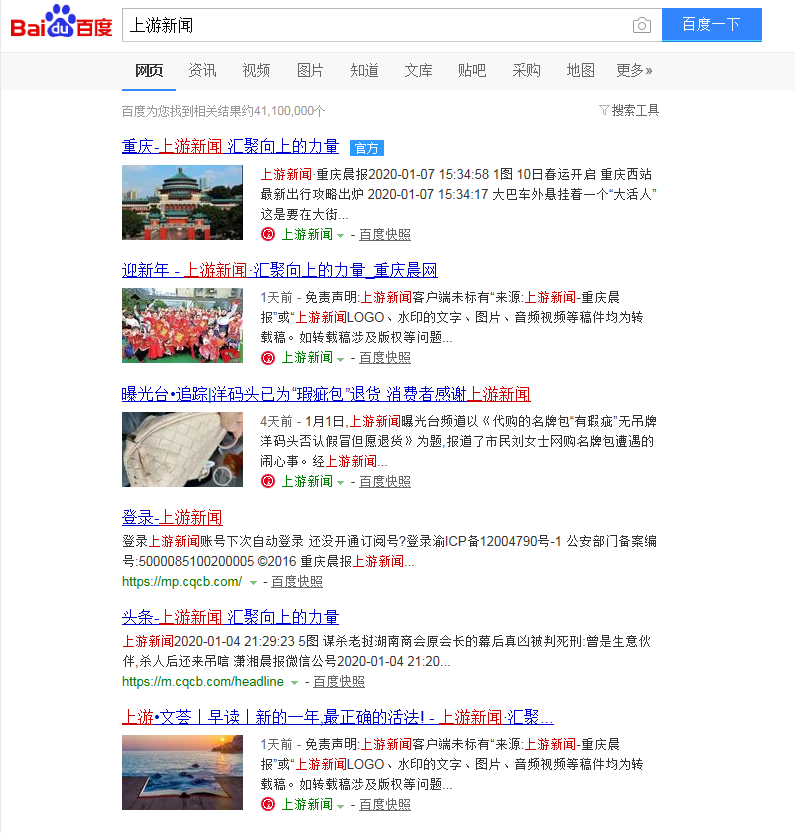Expand dropdown arrow after https://m.cqcb.com/headline
This screenshot has height=833, width=795.
(x=294, y=683)
